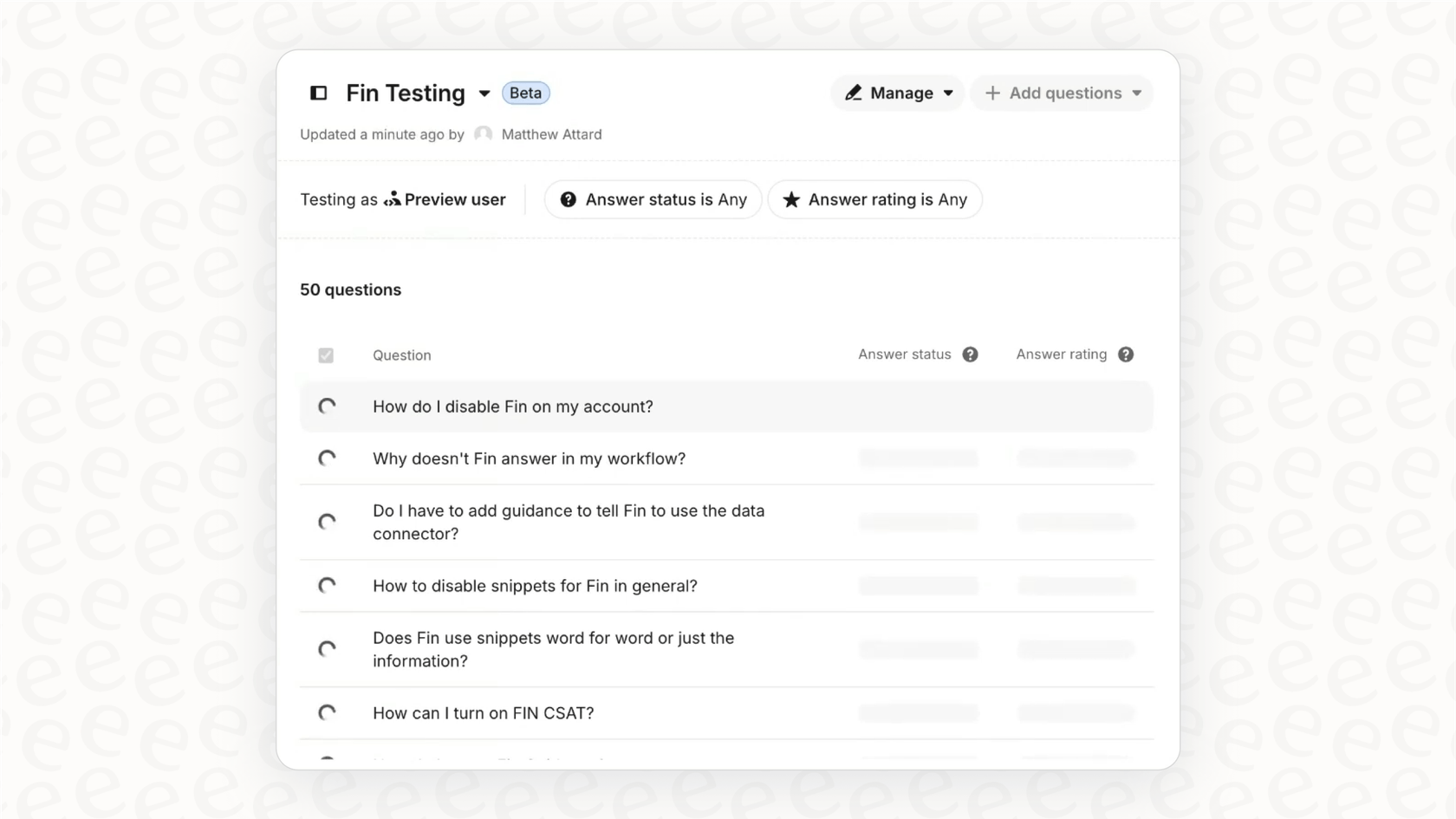Open 'Why doesn't Fin answer in my workflow?'
The width and height of the screenshot is (1456, 819).
tap(529, 458)
